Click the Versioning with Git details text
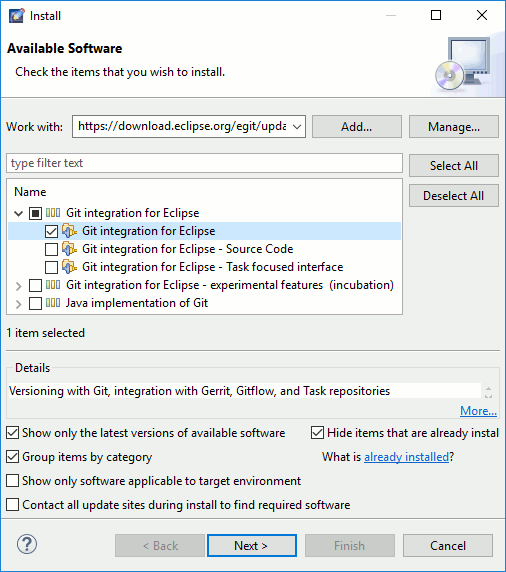The height and width of the screenshot is (572, 506). pyautogui.click(x=200, y=391)
